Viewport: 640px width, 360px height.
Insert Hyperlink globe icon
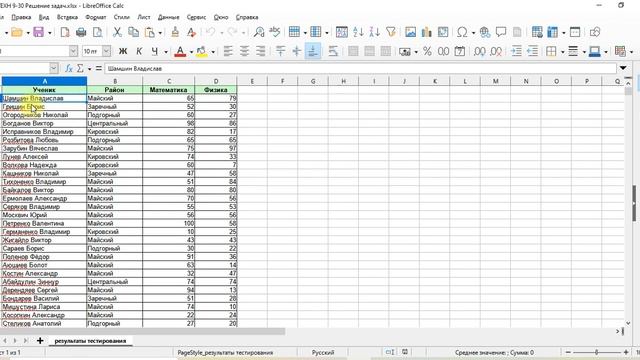click(x=485, y=32)
